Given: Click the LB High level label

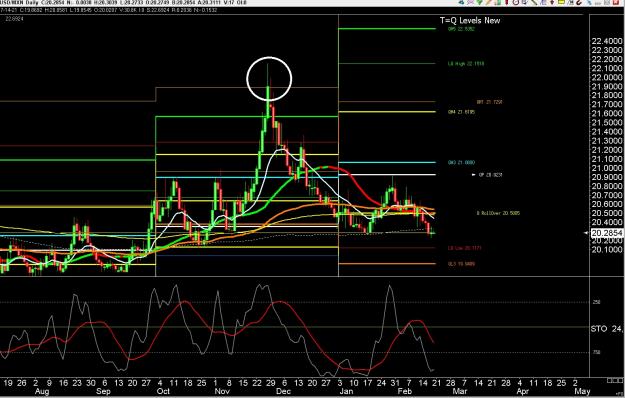Looking at the screenshot, I should tap(466, 63).
